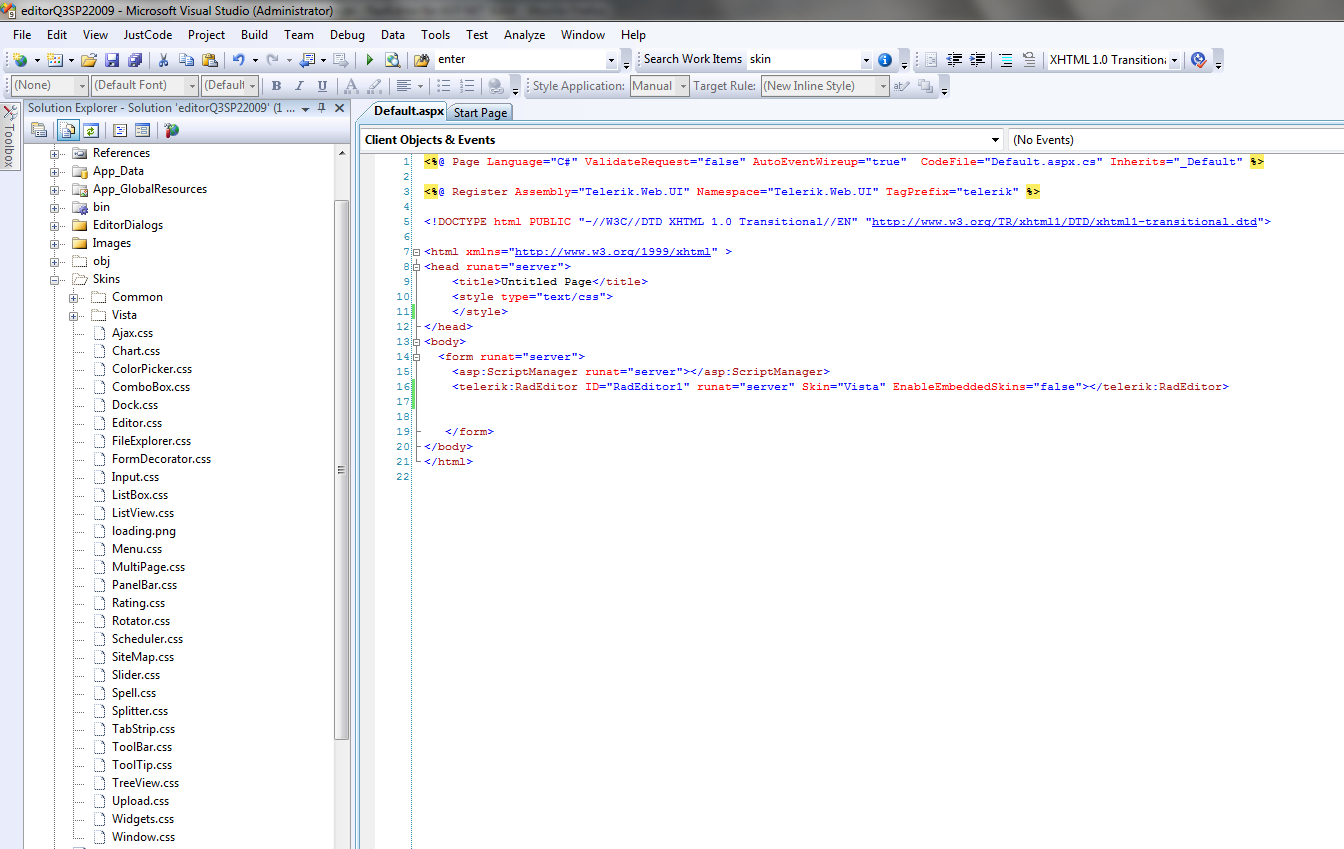Click the Undo arrow icon
Viewport: 1344px width, 849px height.
(x=238, y=60)
